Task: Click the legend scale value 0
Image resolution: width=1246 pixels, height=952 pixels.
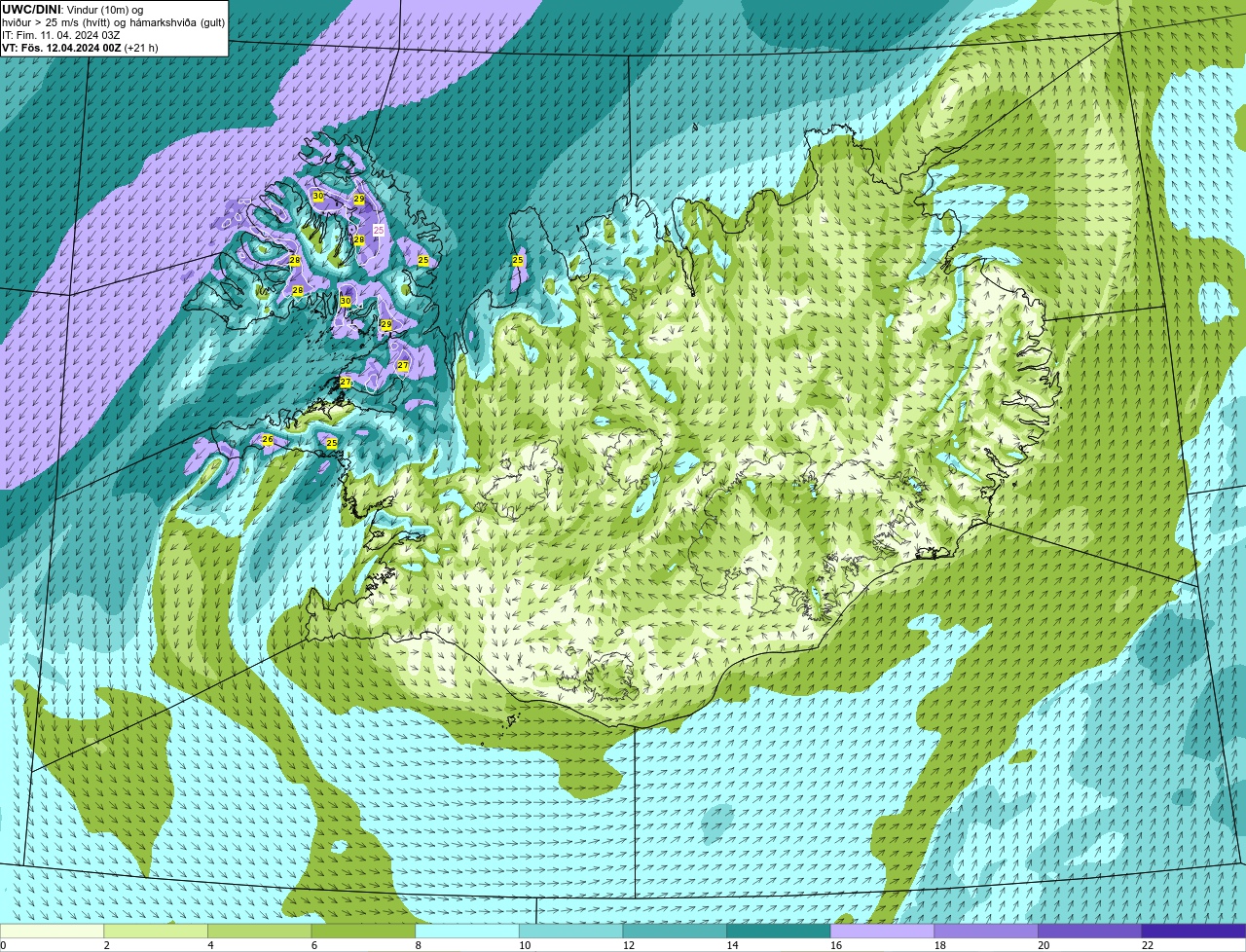Action: [4, 945]
